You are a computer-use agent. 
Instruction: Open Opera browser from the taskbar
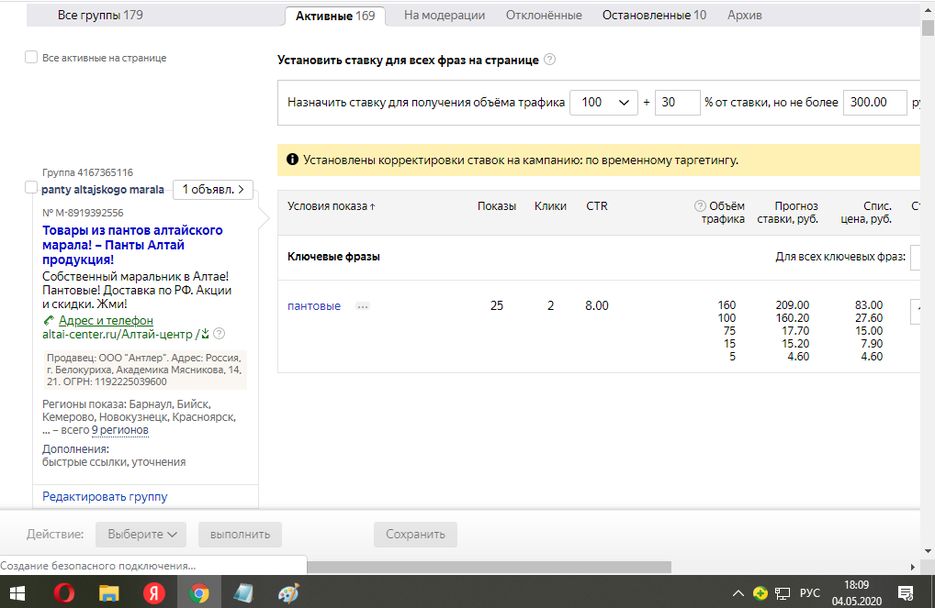[63, 593]
